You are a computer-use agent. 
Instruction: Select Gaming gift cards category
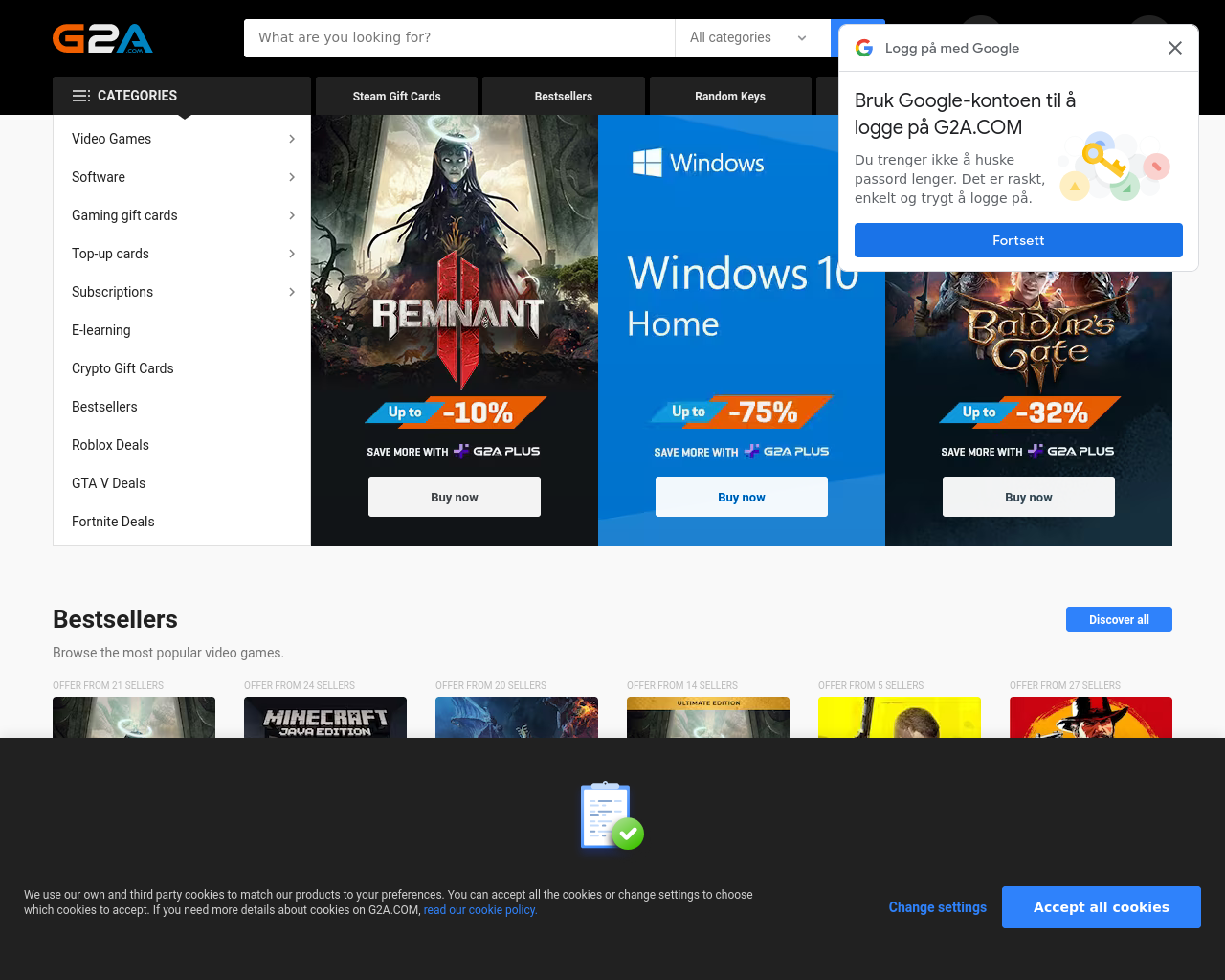pos(182,215)
